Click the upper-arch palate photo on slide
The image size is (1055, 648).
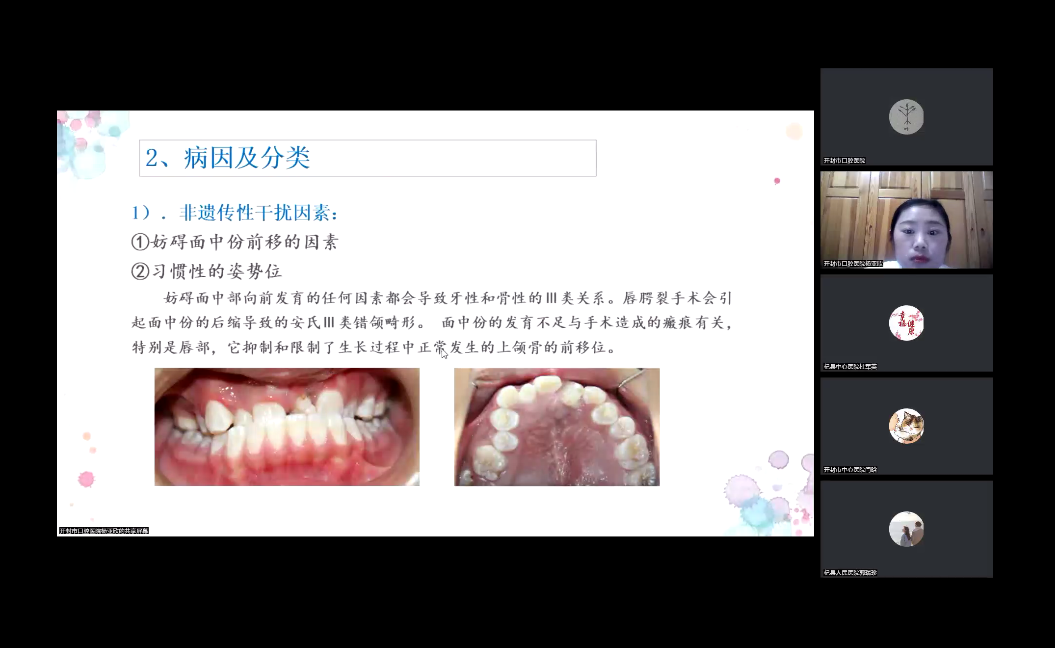coord(556,427)
